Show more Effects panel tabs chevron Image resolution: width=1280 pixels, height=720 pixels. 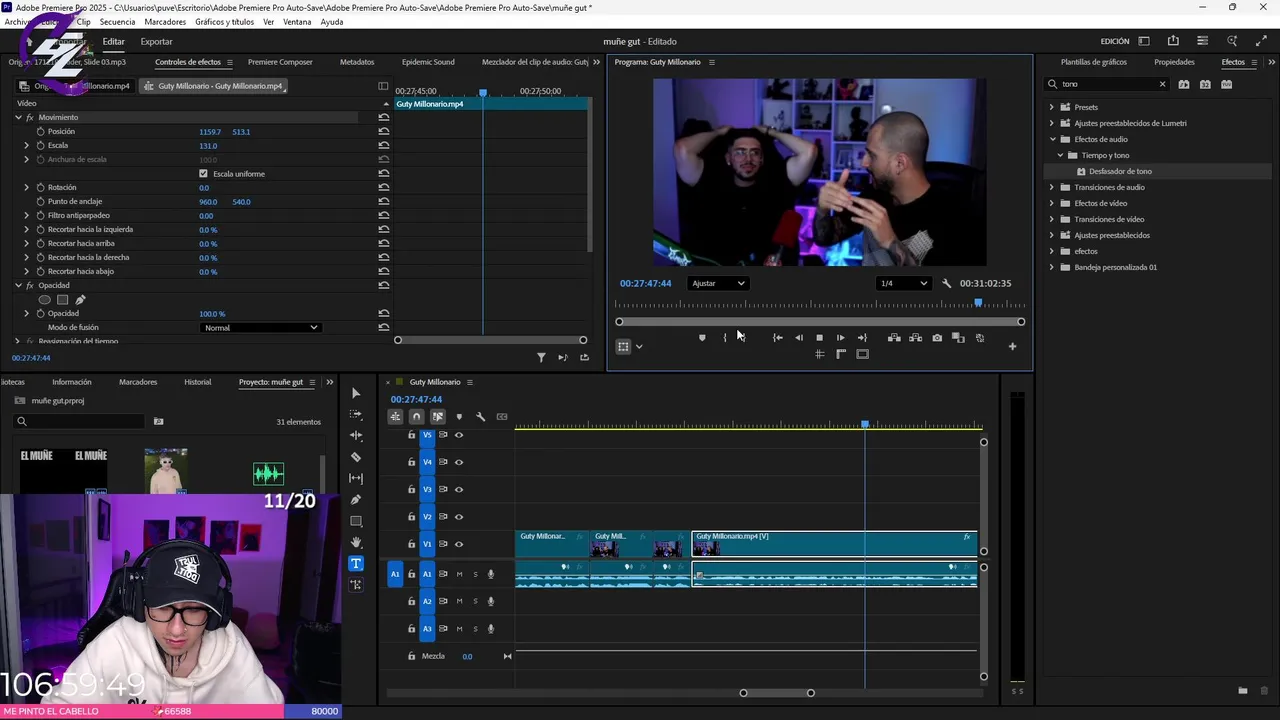(x=1270, y=62)
